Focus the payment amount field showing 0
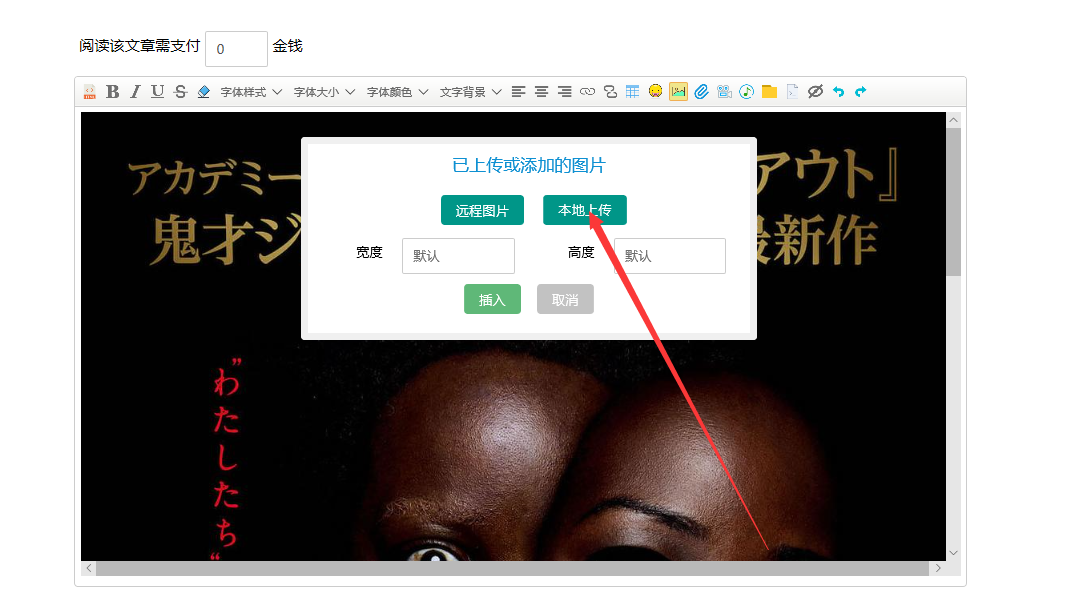The width and height of the screenshot is (1078, 600). coord(236,49)
